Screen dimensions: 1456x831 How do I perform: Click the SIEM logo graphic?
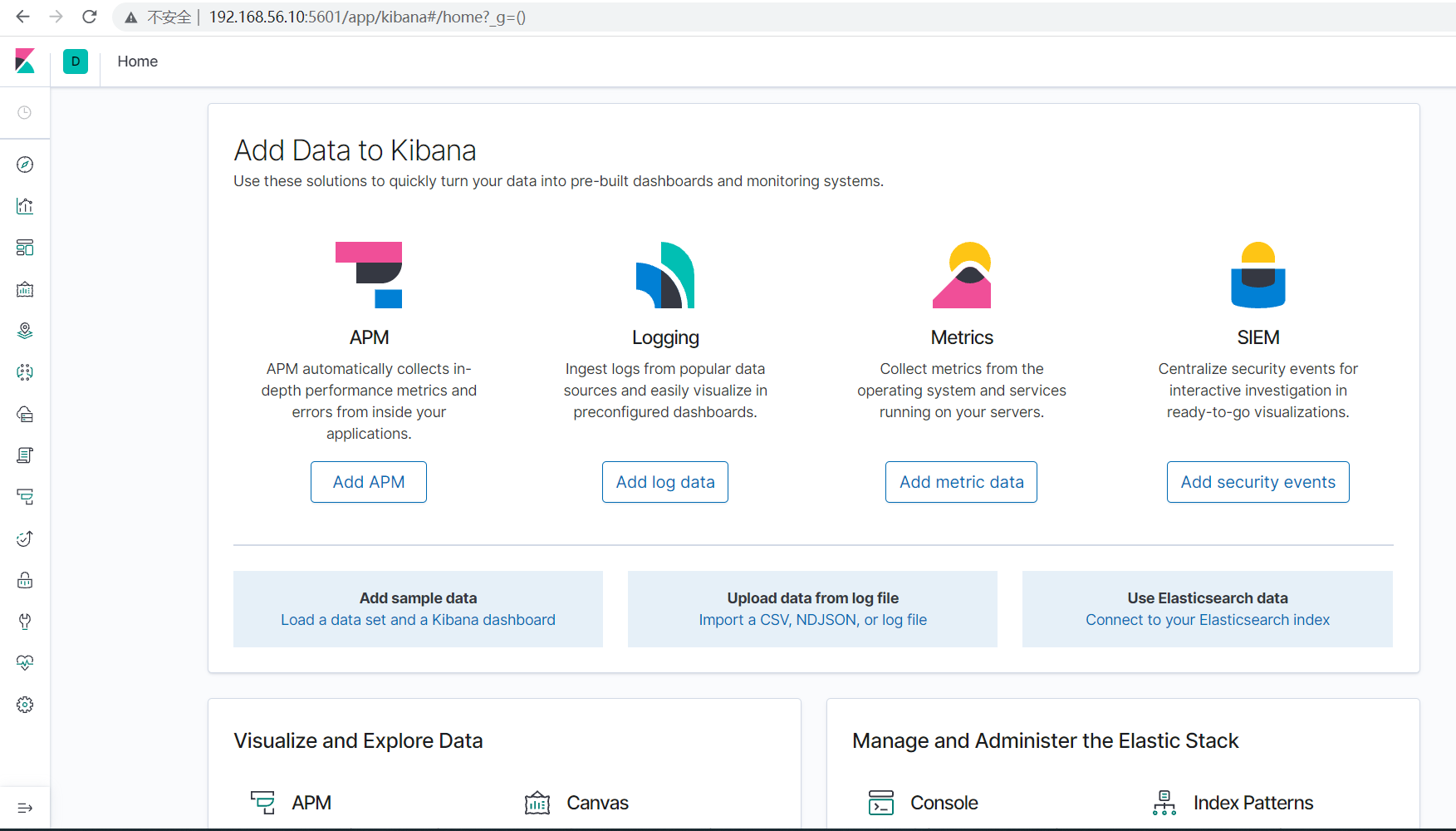click(x=1258, y=275)
